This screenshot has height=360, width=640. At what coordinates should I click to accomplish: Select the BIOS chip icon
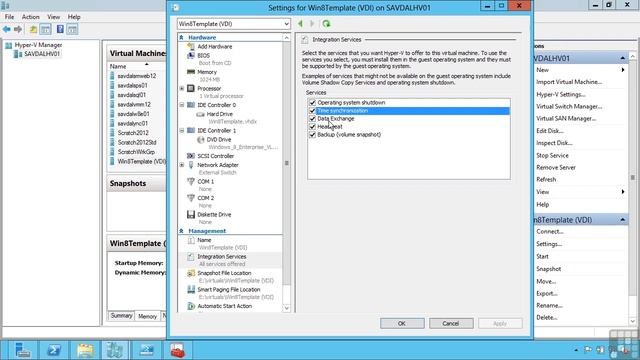click(x=191, y=56)
